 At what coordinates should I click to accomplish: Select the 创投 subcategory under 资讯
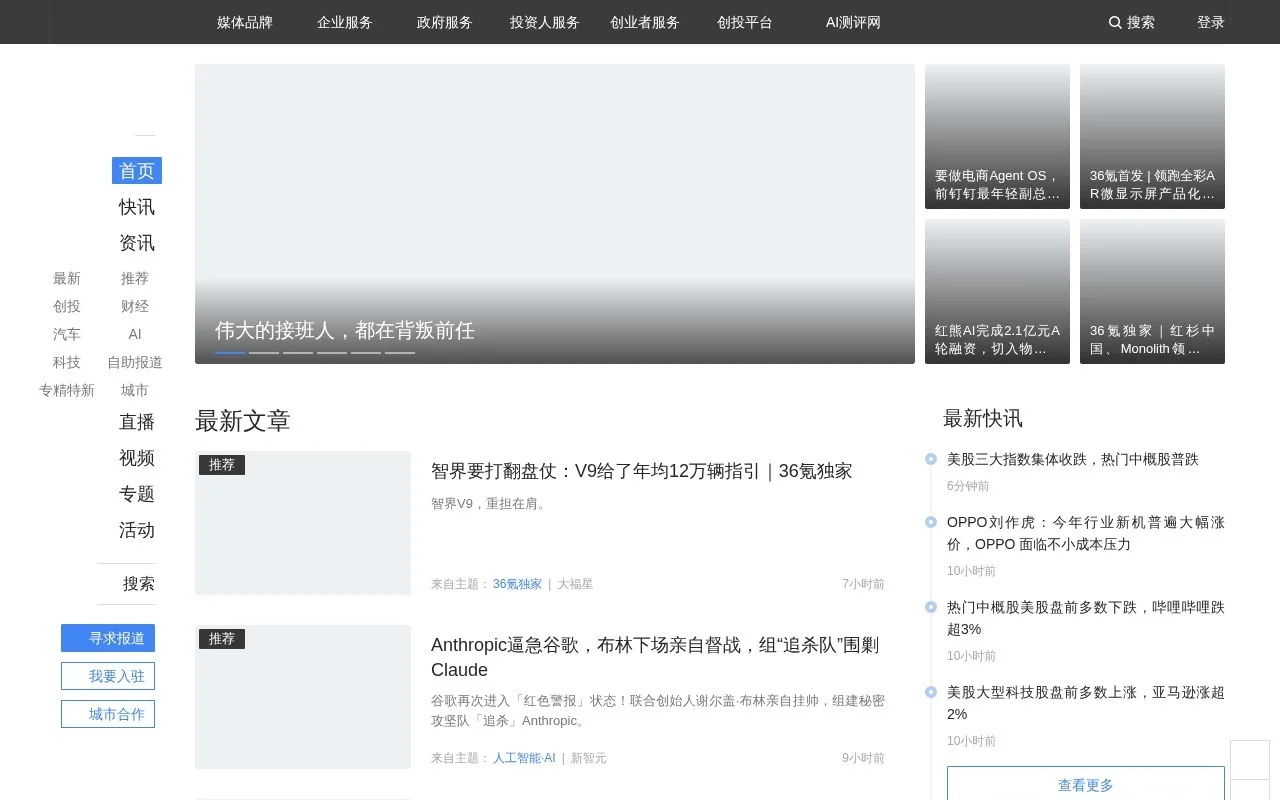click(x=67, y=306)
